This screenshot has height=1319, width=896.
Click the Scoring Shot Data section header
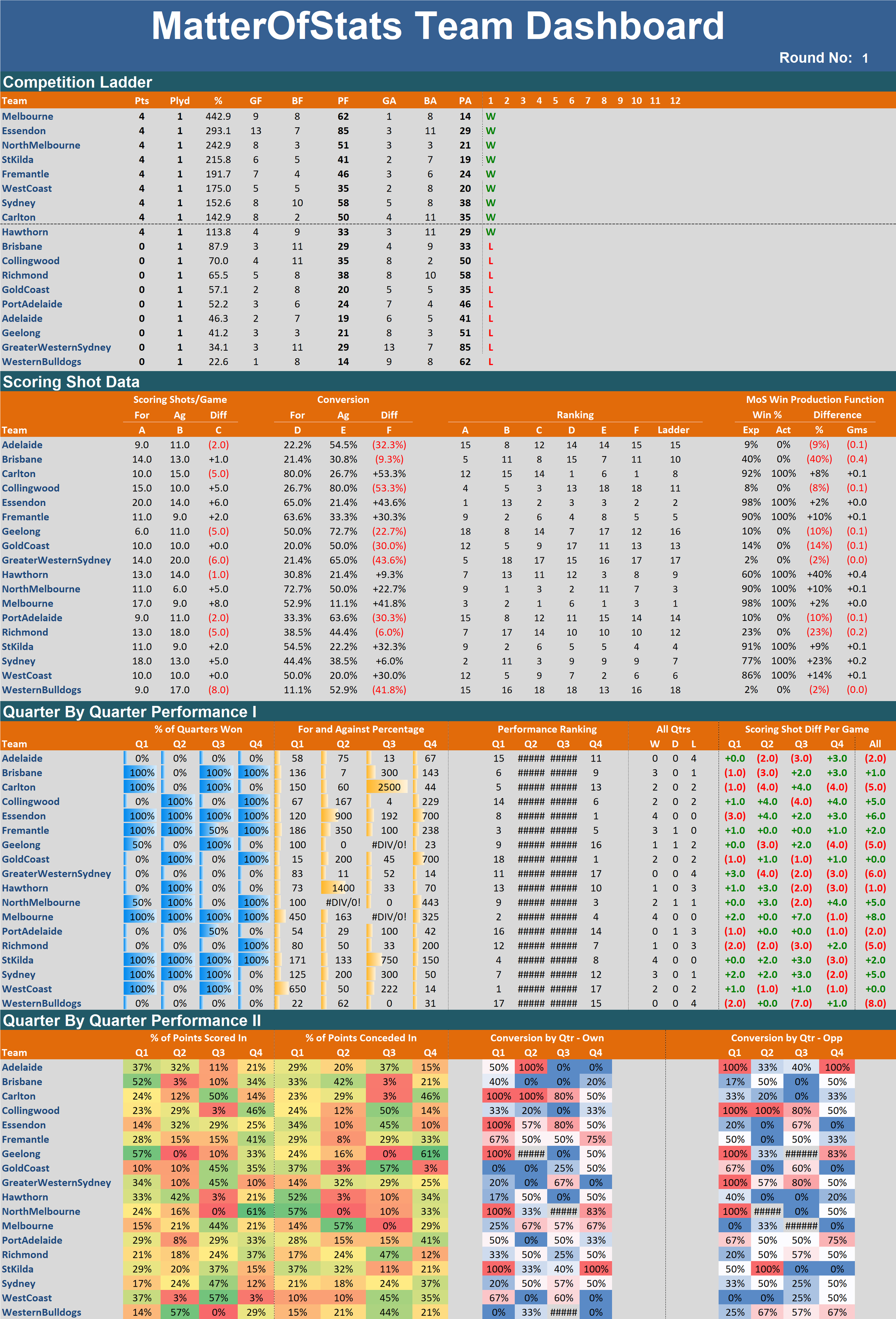coord(71,382)
